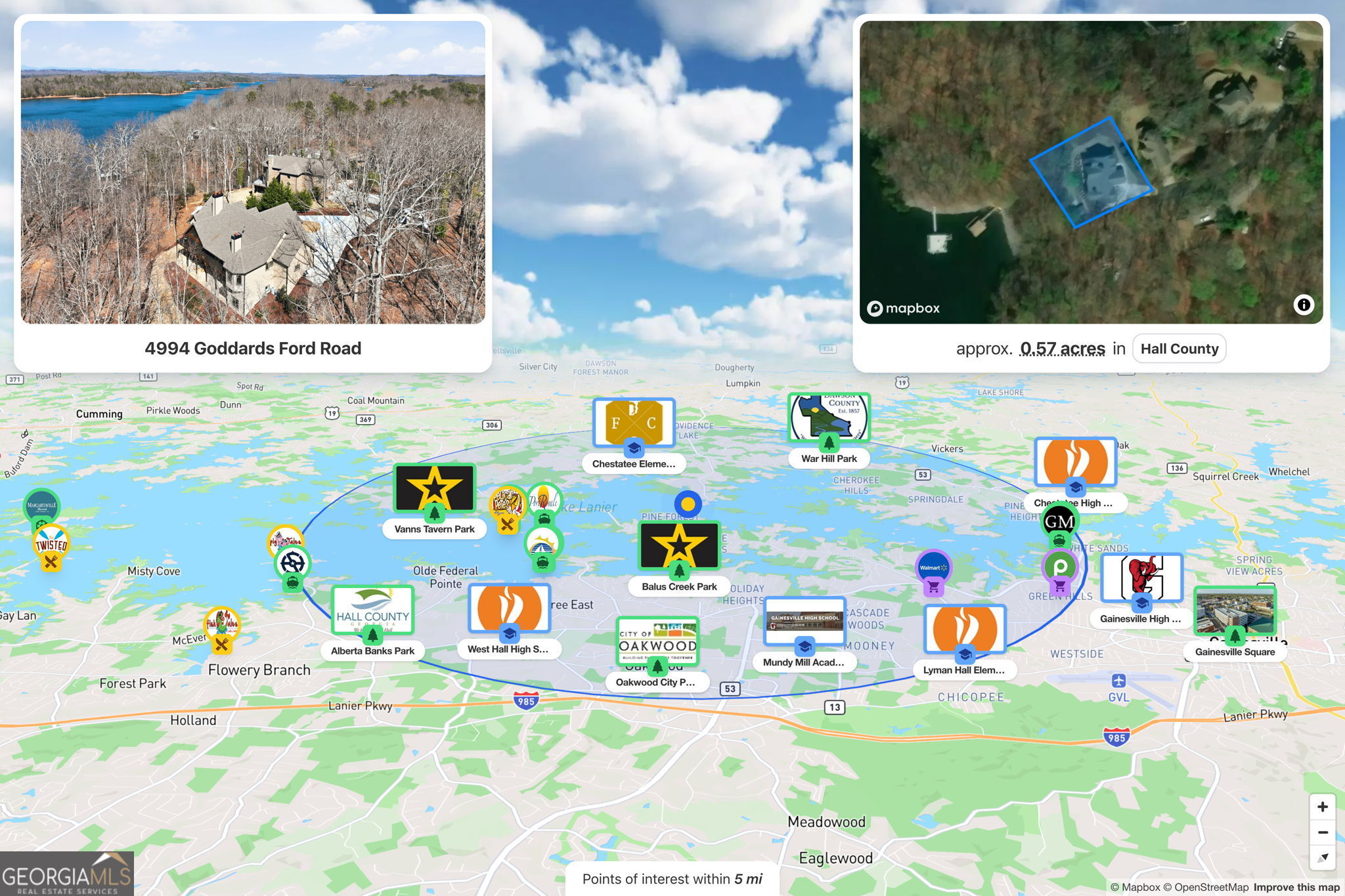Viewport: 1345px width, 896px height.
Task: Click the Walmart shopping marker
Action: point(933,568)
